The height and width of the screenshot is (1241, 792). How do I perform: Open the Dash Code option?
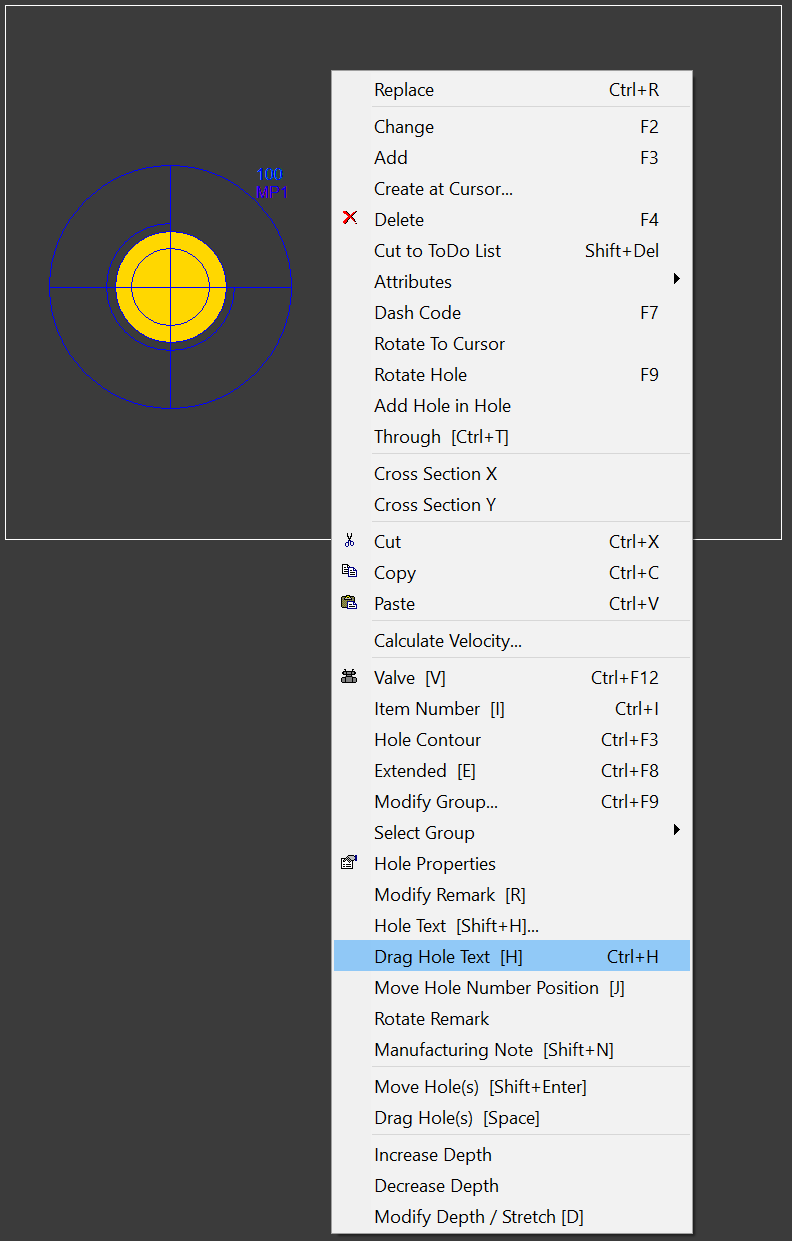(512, 313)
